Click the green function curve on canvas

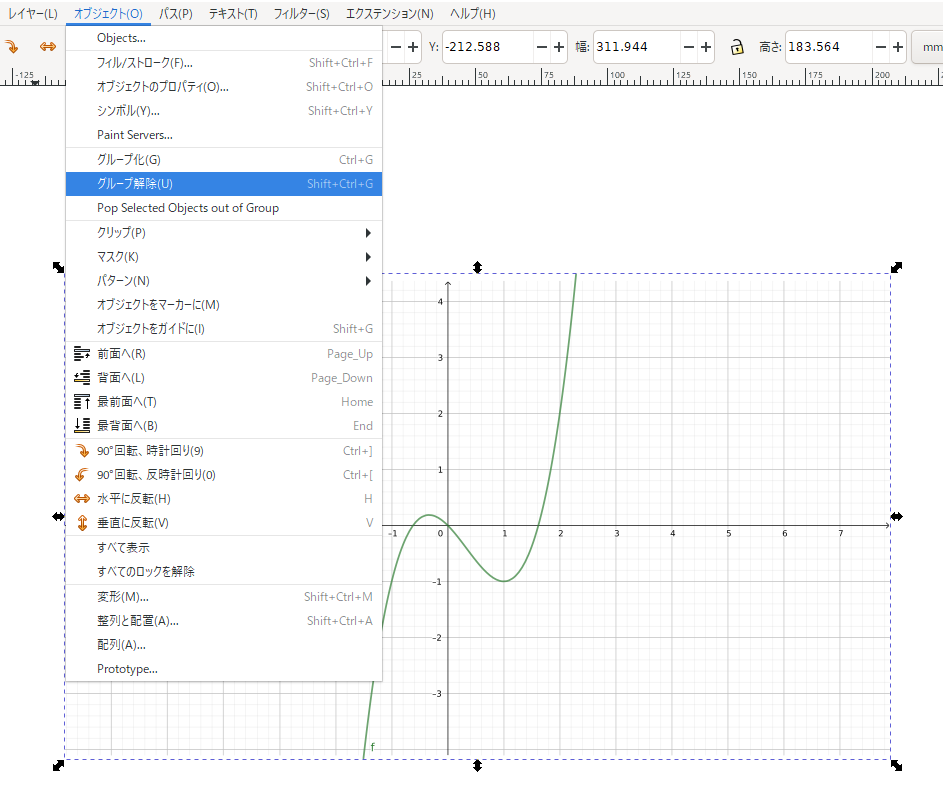click(504, 580)
